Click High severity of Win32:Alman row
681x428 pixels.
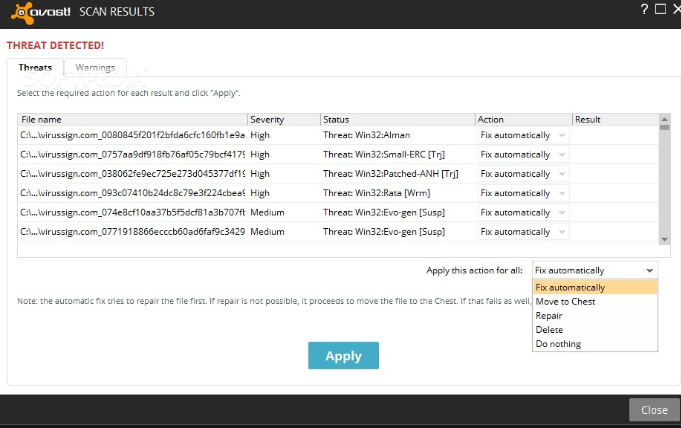click(260, 135)
